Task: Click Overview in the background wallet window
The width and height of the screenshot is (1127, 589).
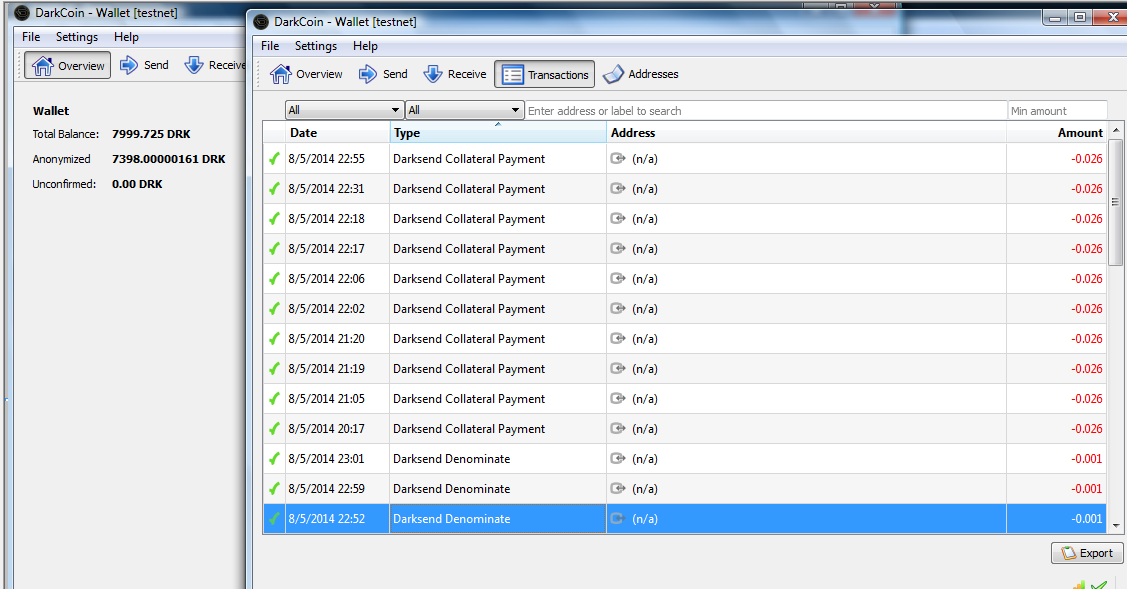Action: tap(68, 65)
